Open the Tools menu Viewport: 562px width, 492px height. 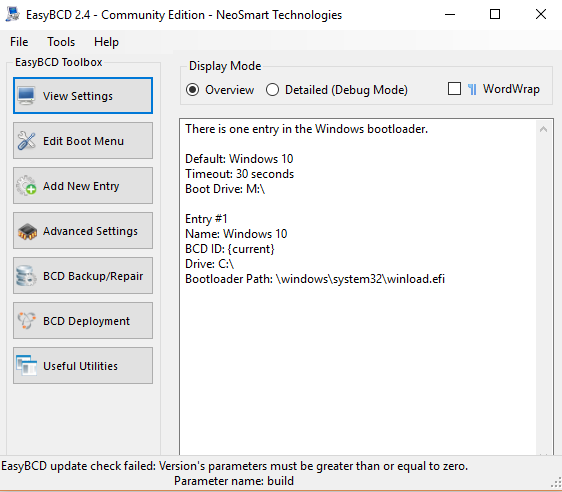coord(61,42)
